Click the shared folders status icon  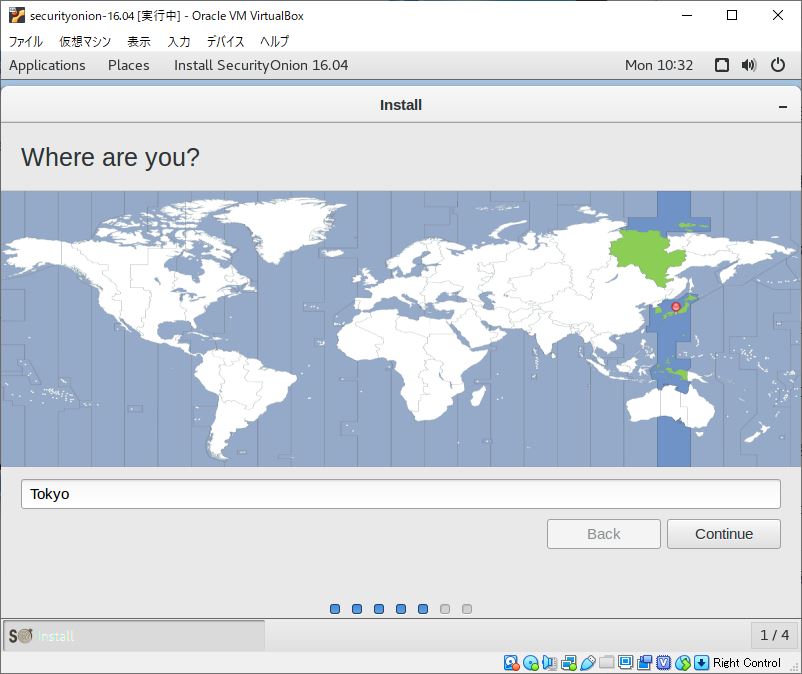tap(607, 663)
